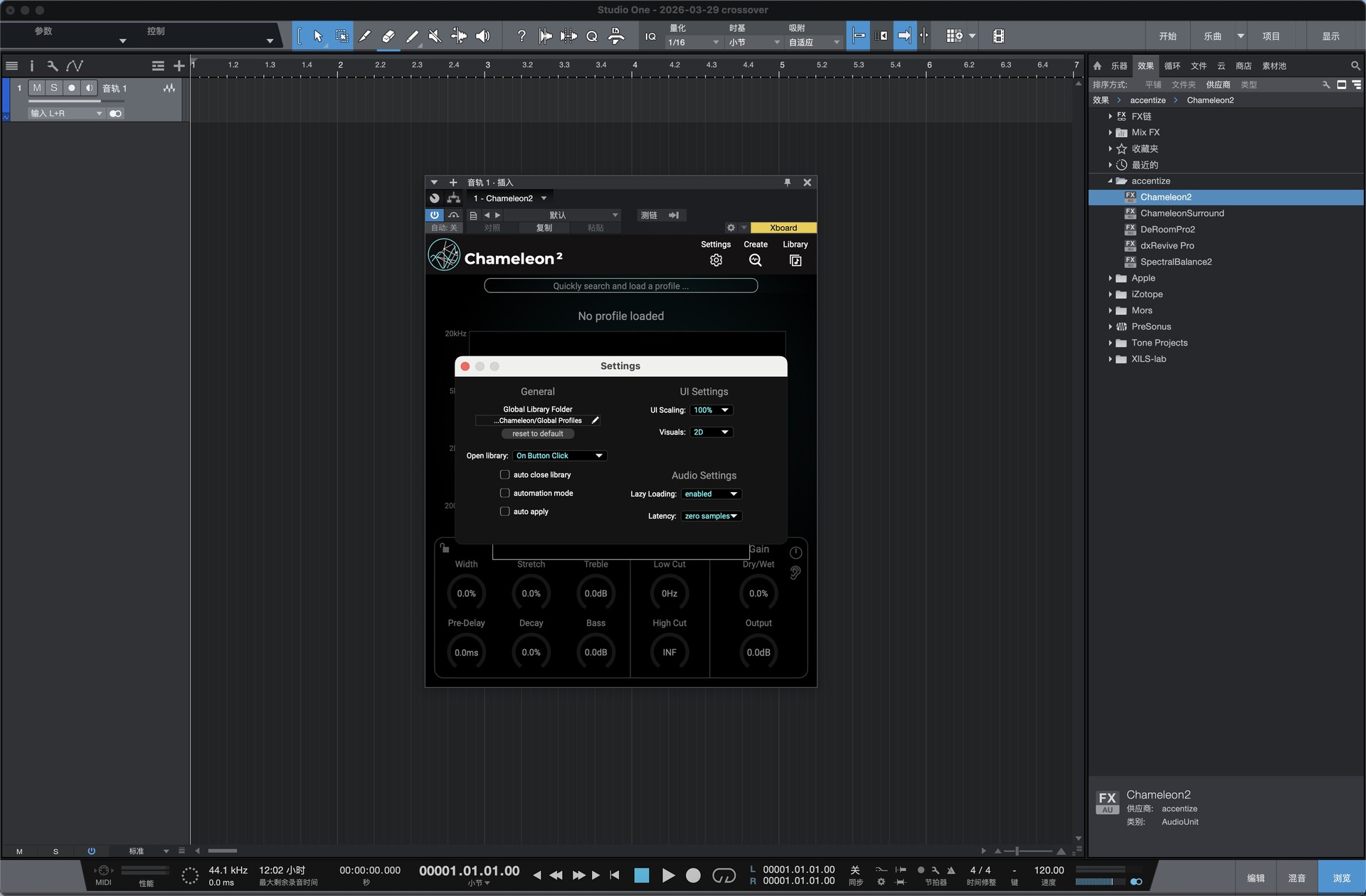
Task: Expand the iZotope vendor folder
Action: pos(1110,294)
